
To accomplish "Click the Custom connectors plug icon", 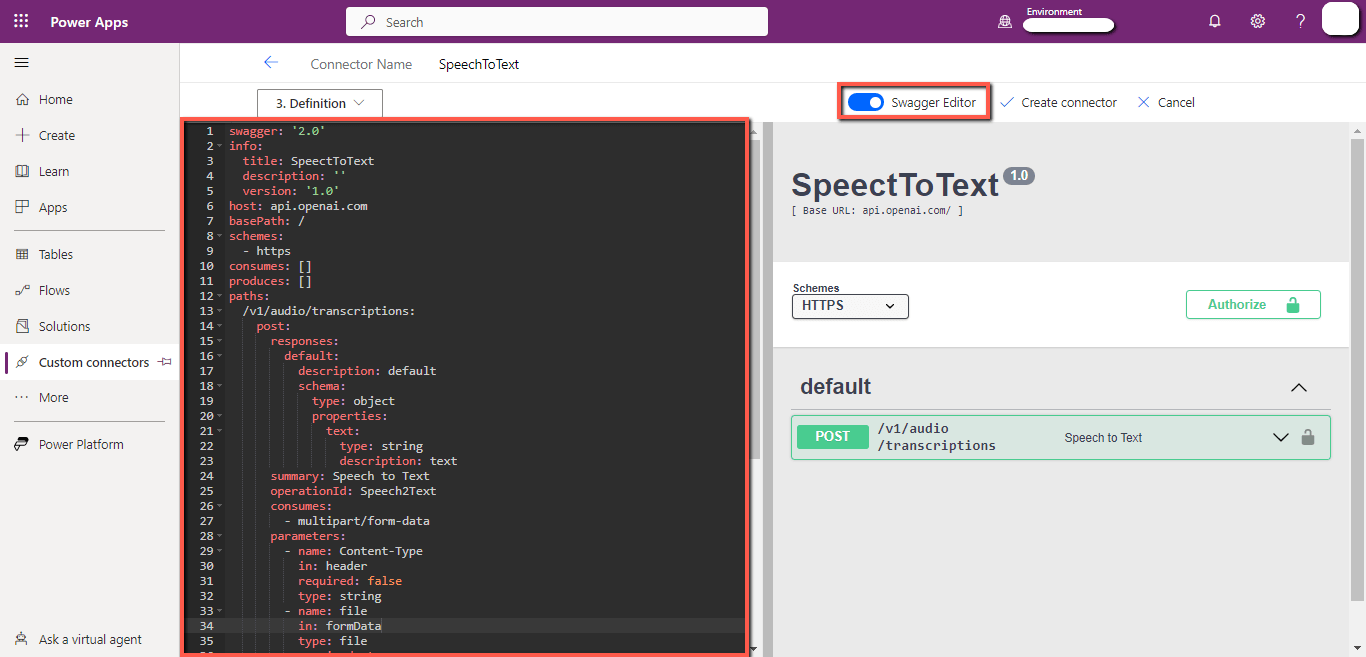I will tap(22, 362).
